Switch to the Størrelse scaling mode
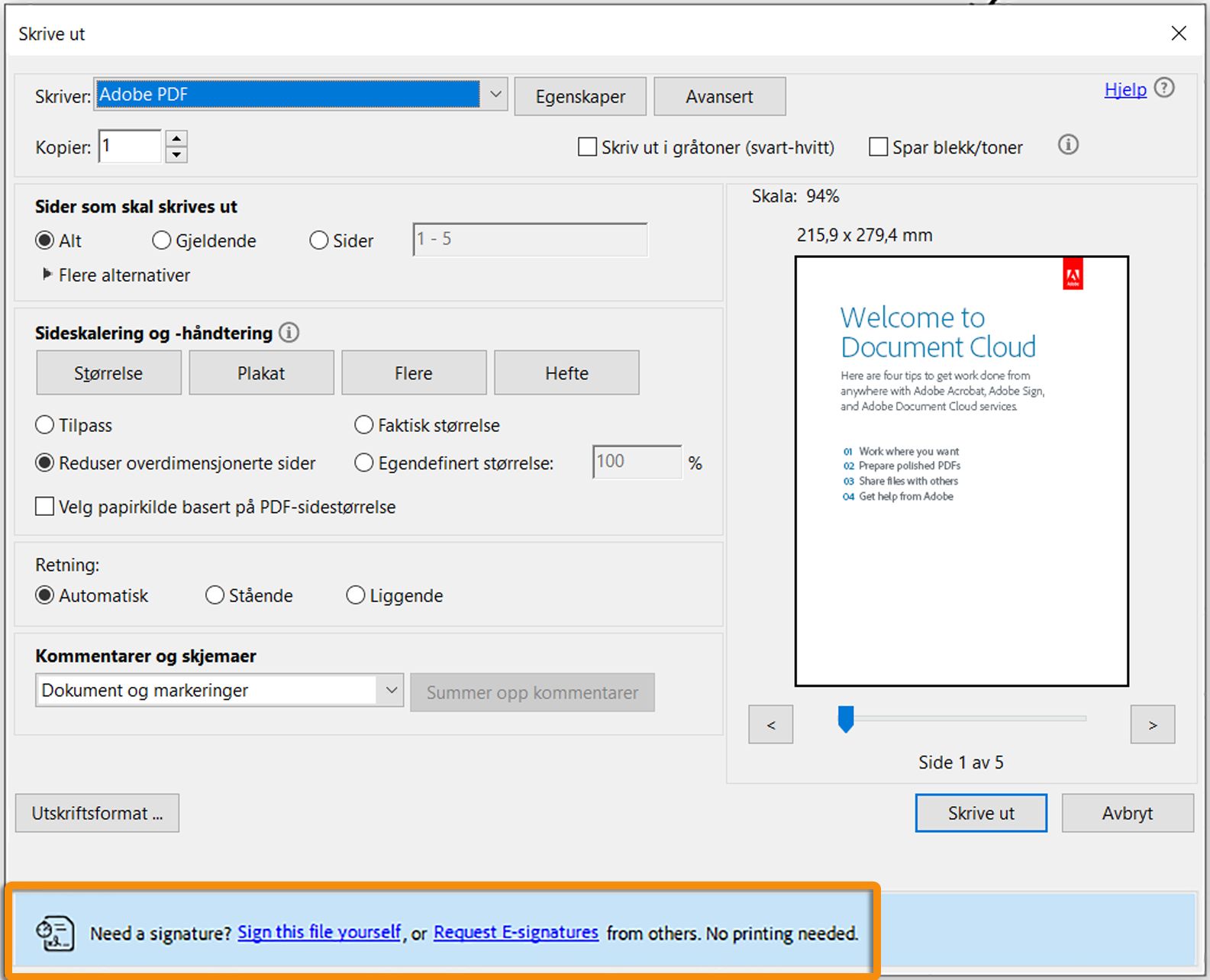Screen dimensions: 1210x980 coord(108,372)
